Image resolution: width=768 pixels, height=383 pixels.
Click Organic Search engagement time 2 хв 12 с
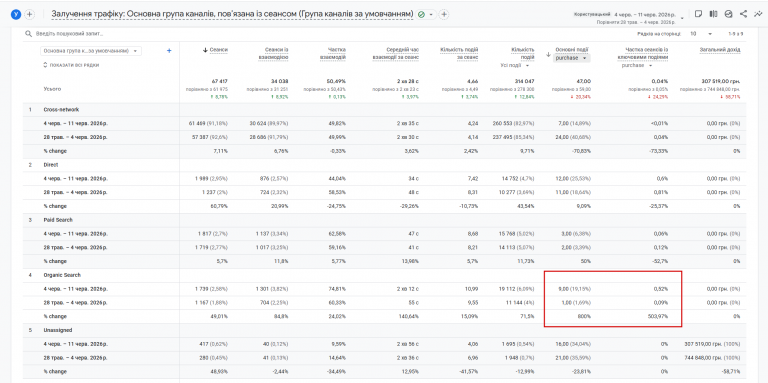(x=408, y=289)
